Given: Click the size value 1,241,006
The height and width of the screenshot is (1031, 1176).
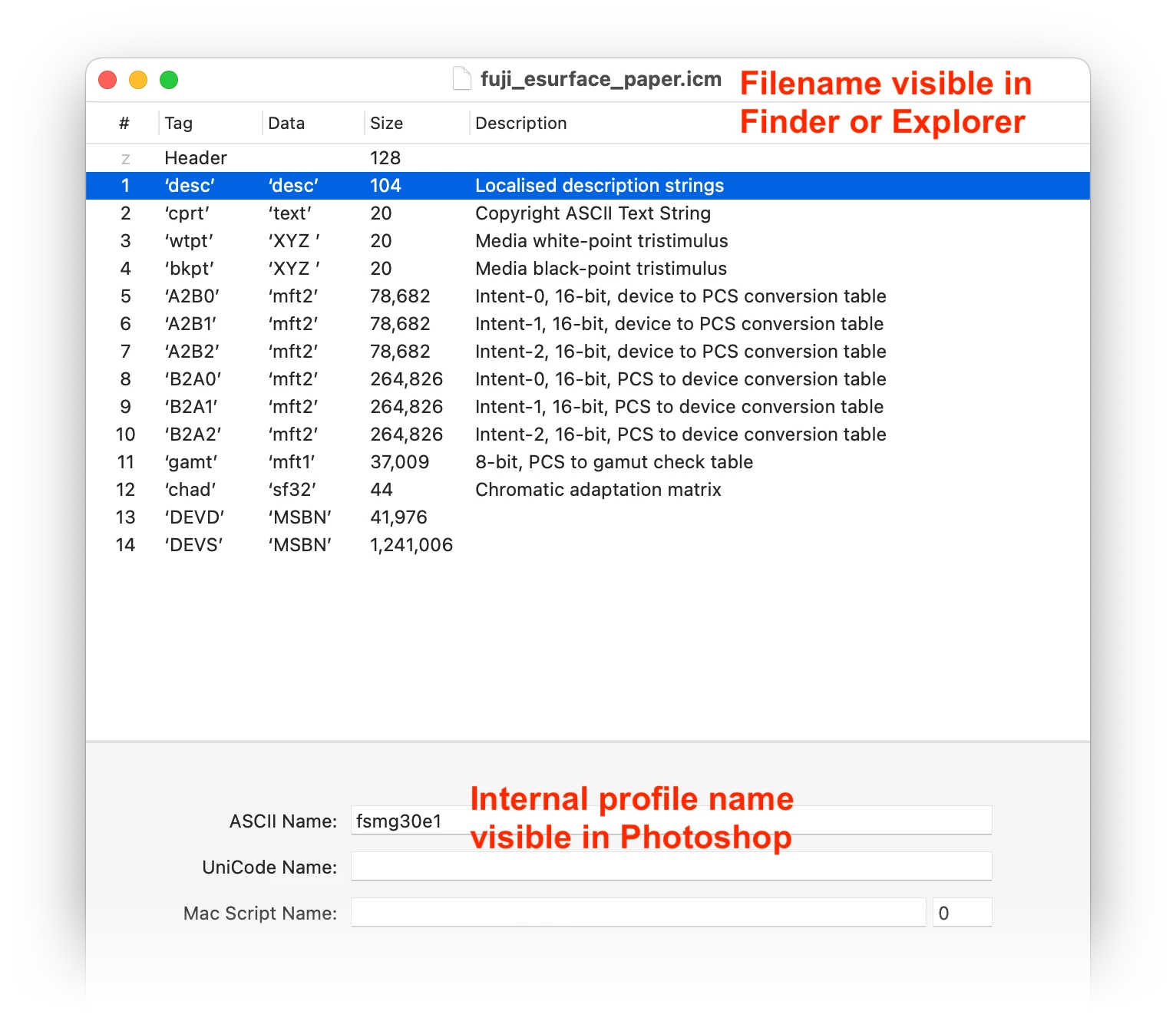Looking at the screenshot, I should tap(411, 545).
